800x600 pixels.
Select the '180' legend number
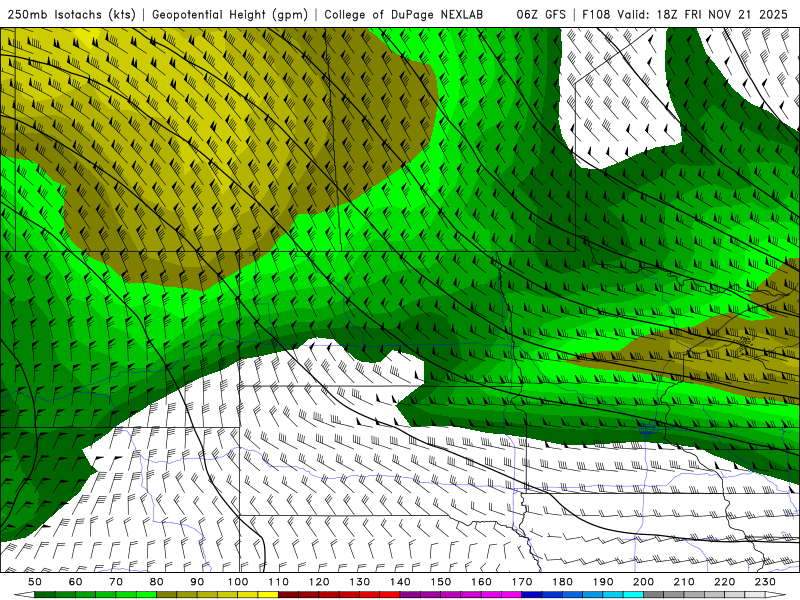click(562, 582)
